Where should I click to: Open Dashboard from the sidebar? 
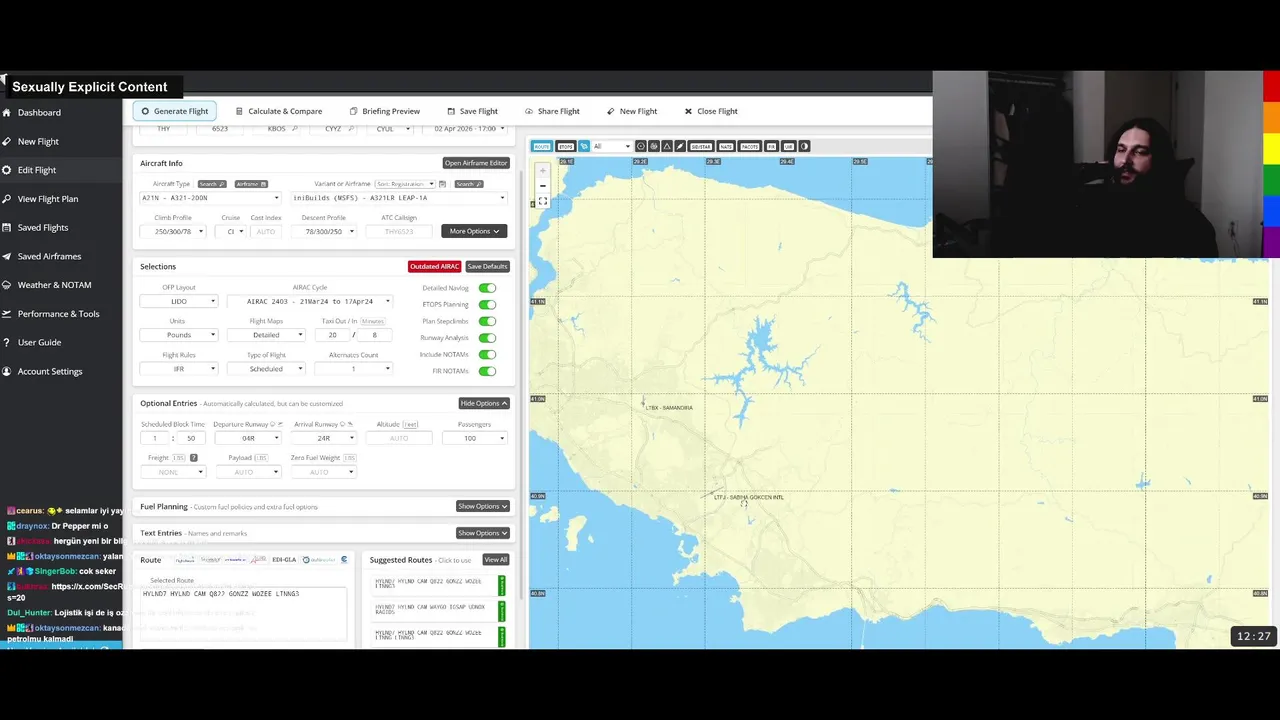pyautogui.click(x=39, y=113)
